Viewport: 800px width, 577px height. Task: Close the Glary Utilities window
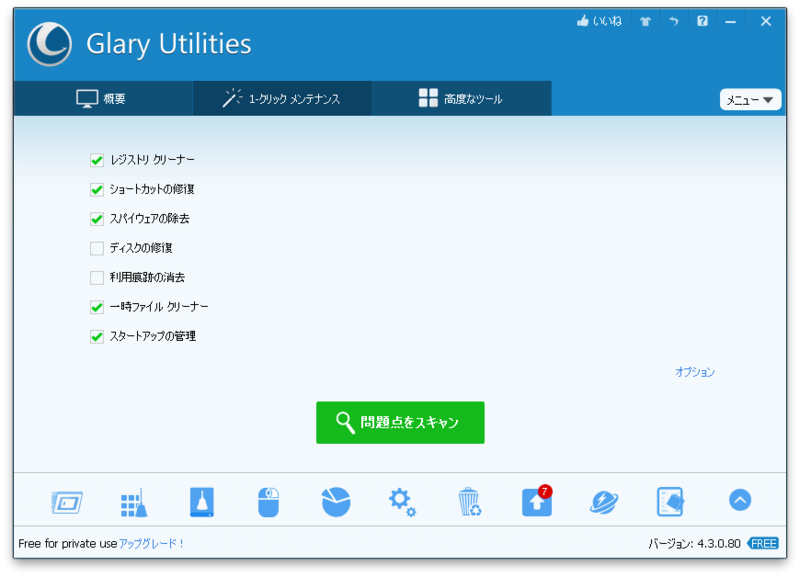coord(766,21)
